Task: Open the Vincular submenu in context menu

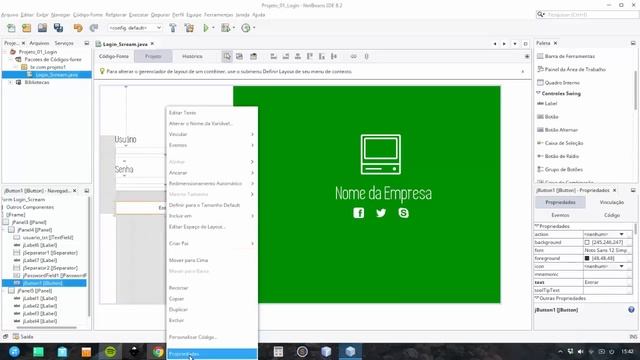Action: pyautogui.click(x=212, y=134)
